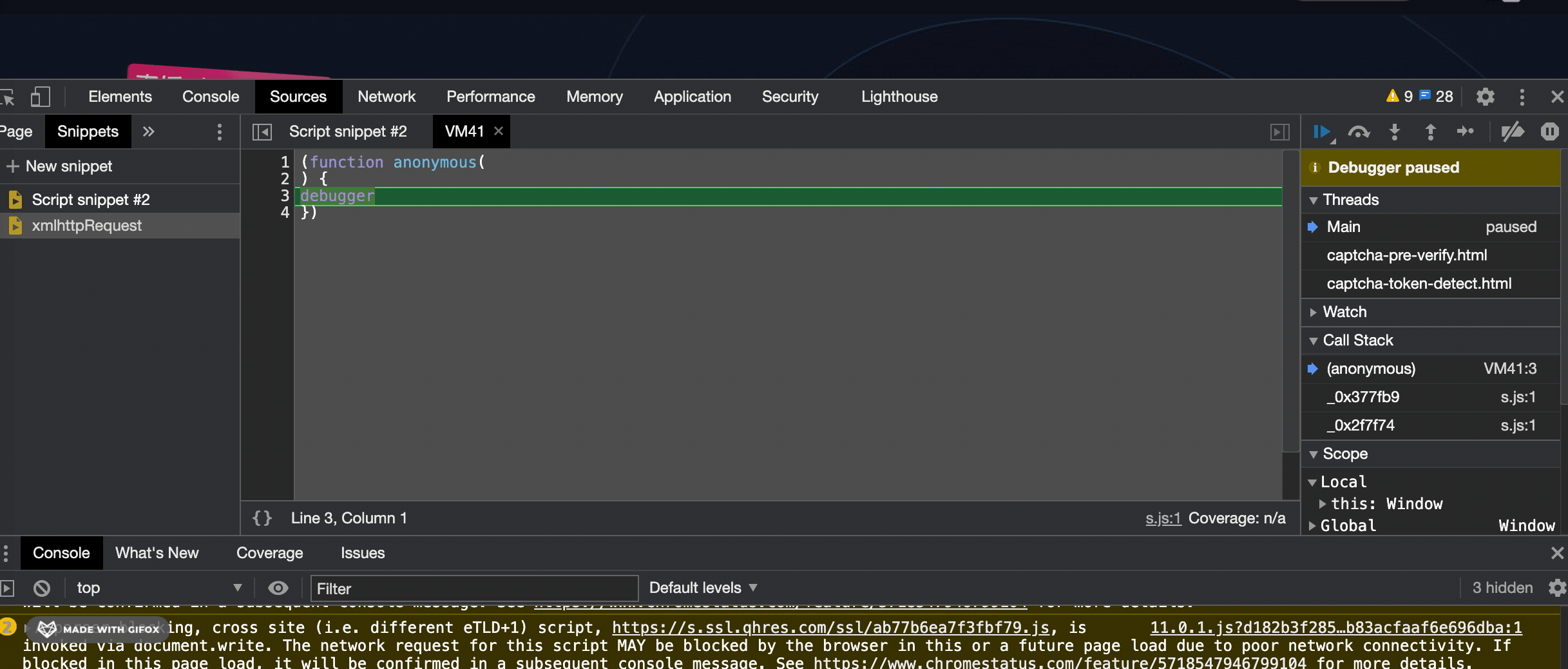The image size is (1568, 669).
Task: Click the plus New snippet button
Action: (x=59, y=166)
